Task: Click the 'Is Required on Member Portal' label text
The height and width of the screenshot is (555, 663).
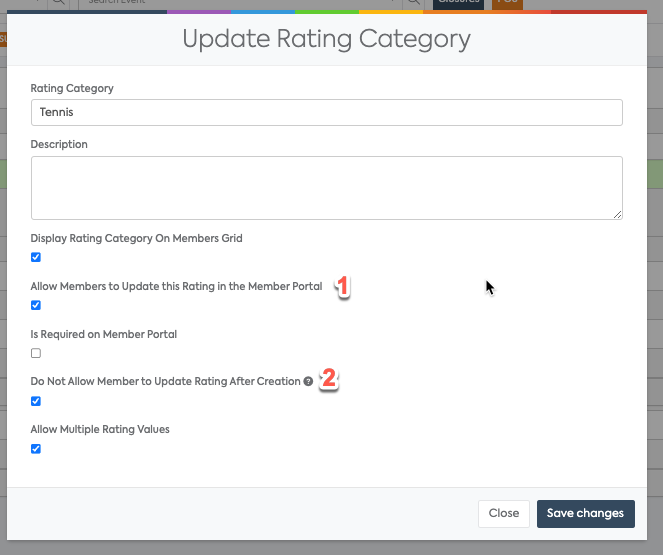Action: click(x=103, y=334)
